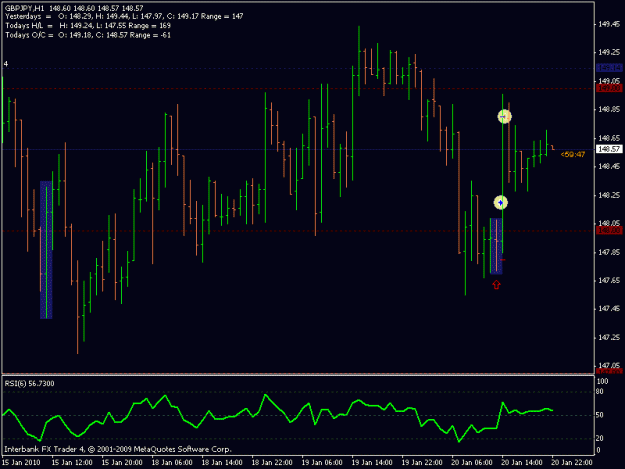Image resolution: width=625 pixels, height=469 pixels.
Task: Click the blue highlight rectangle above red arrow
Action: pos(496,246)
